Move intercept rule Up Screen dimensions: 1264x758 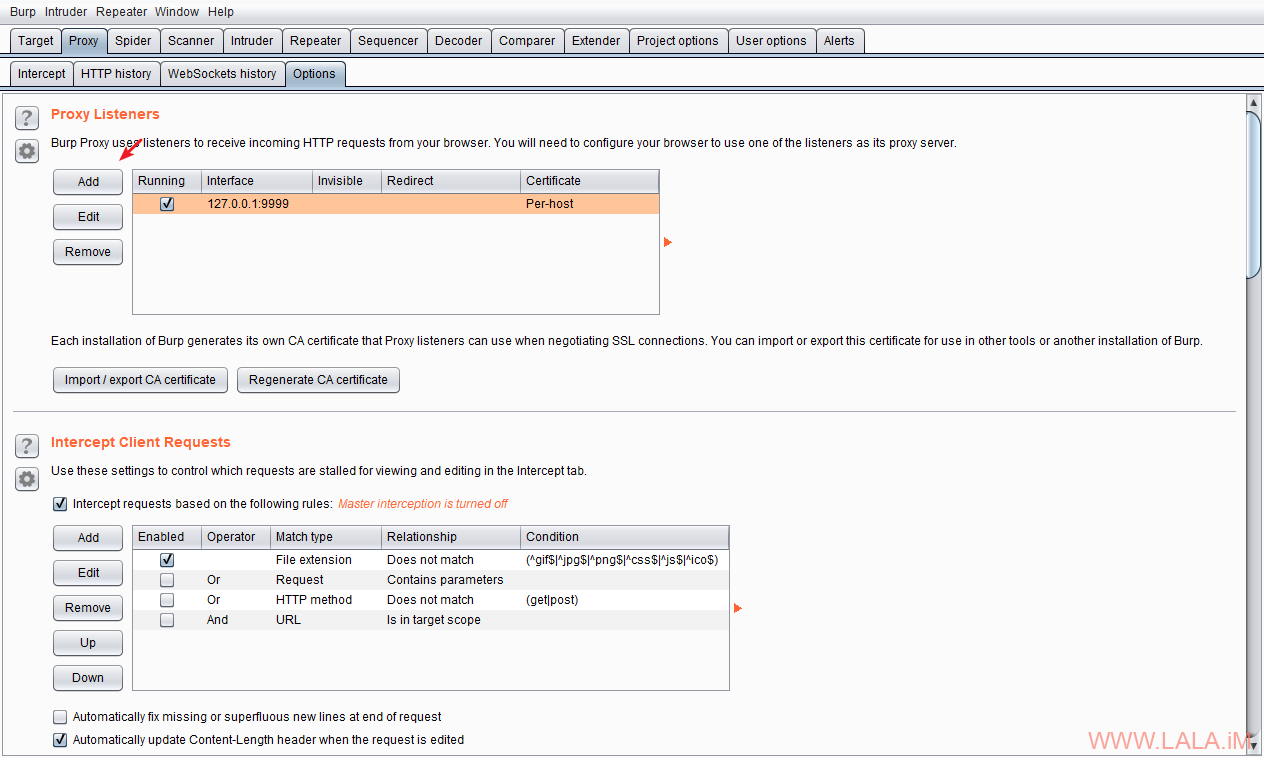pos(88,643)
